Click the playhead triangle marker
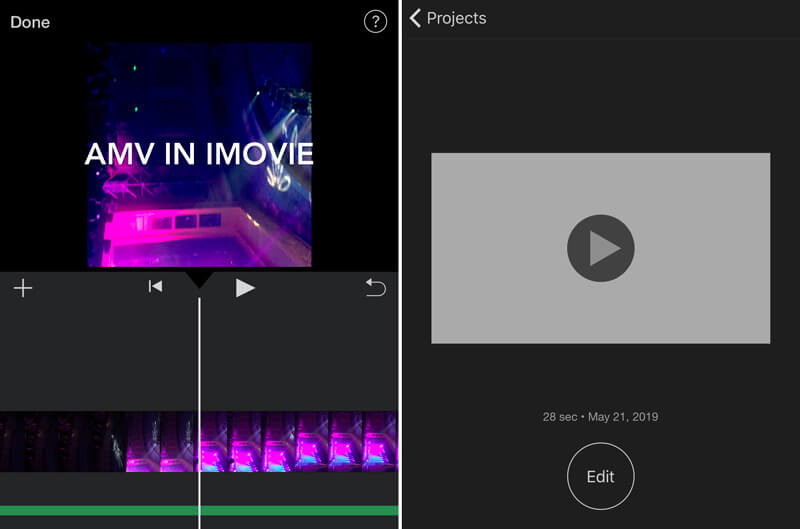The image size is (800, 529). tap(199, 278)
